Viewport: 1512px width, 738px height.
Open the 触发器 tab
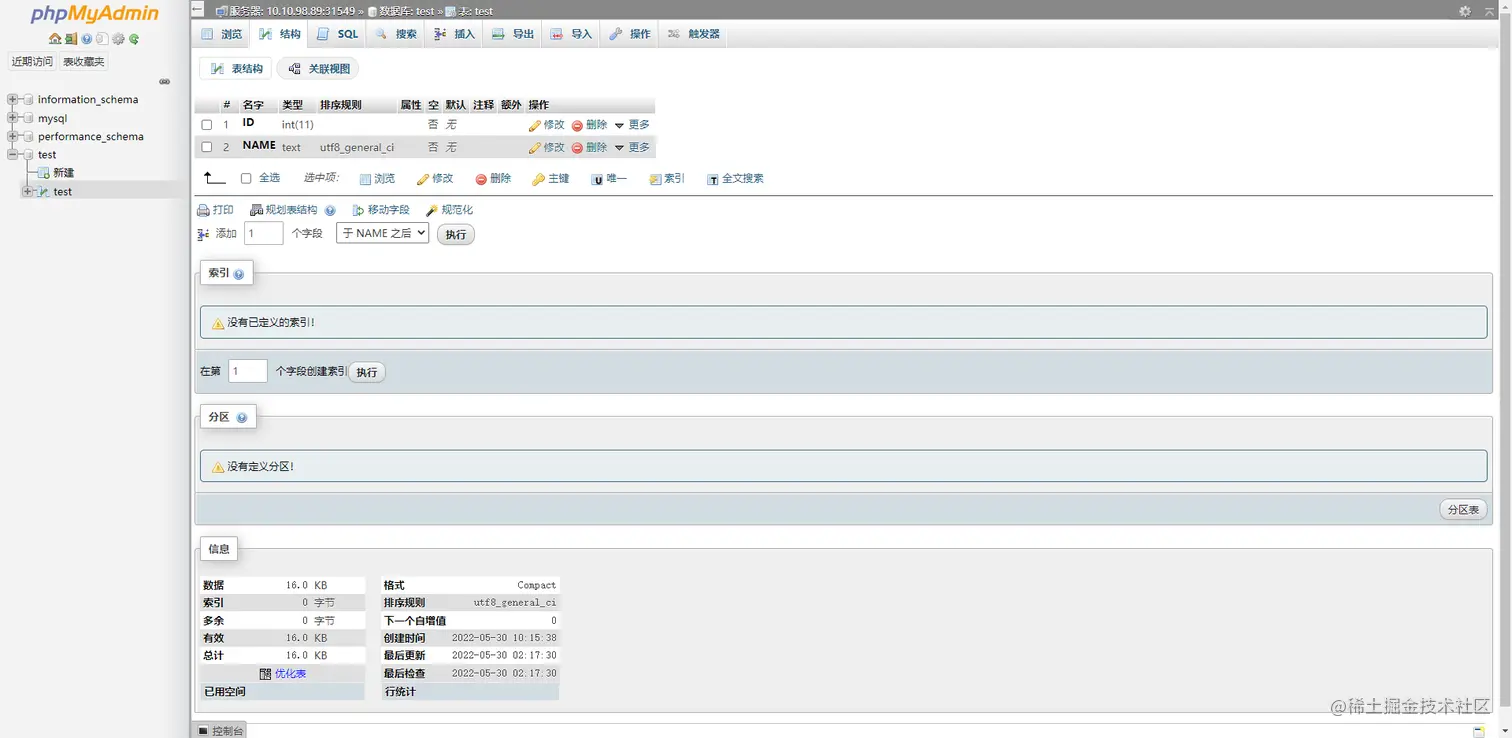[694, 34]
